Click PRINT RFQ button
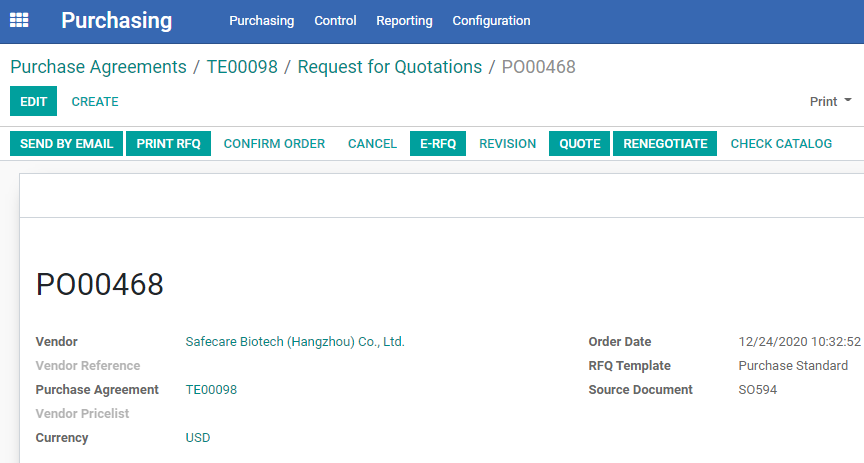 (x=169, y=143)
